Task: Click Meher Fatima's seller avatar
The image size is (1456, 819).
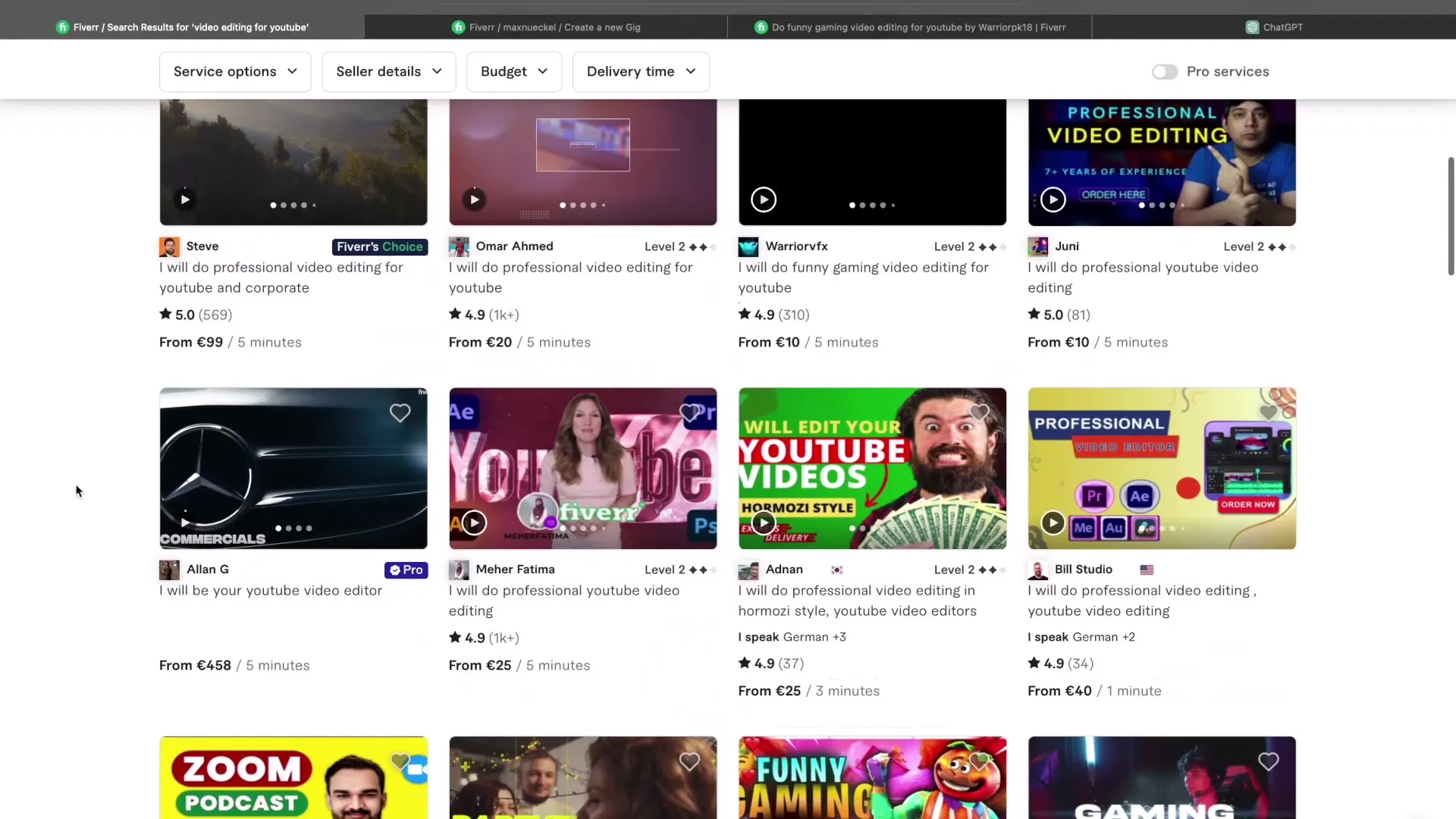Action: (459, 570)
